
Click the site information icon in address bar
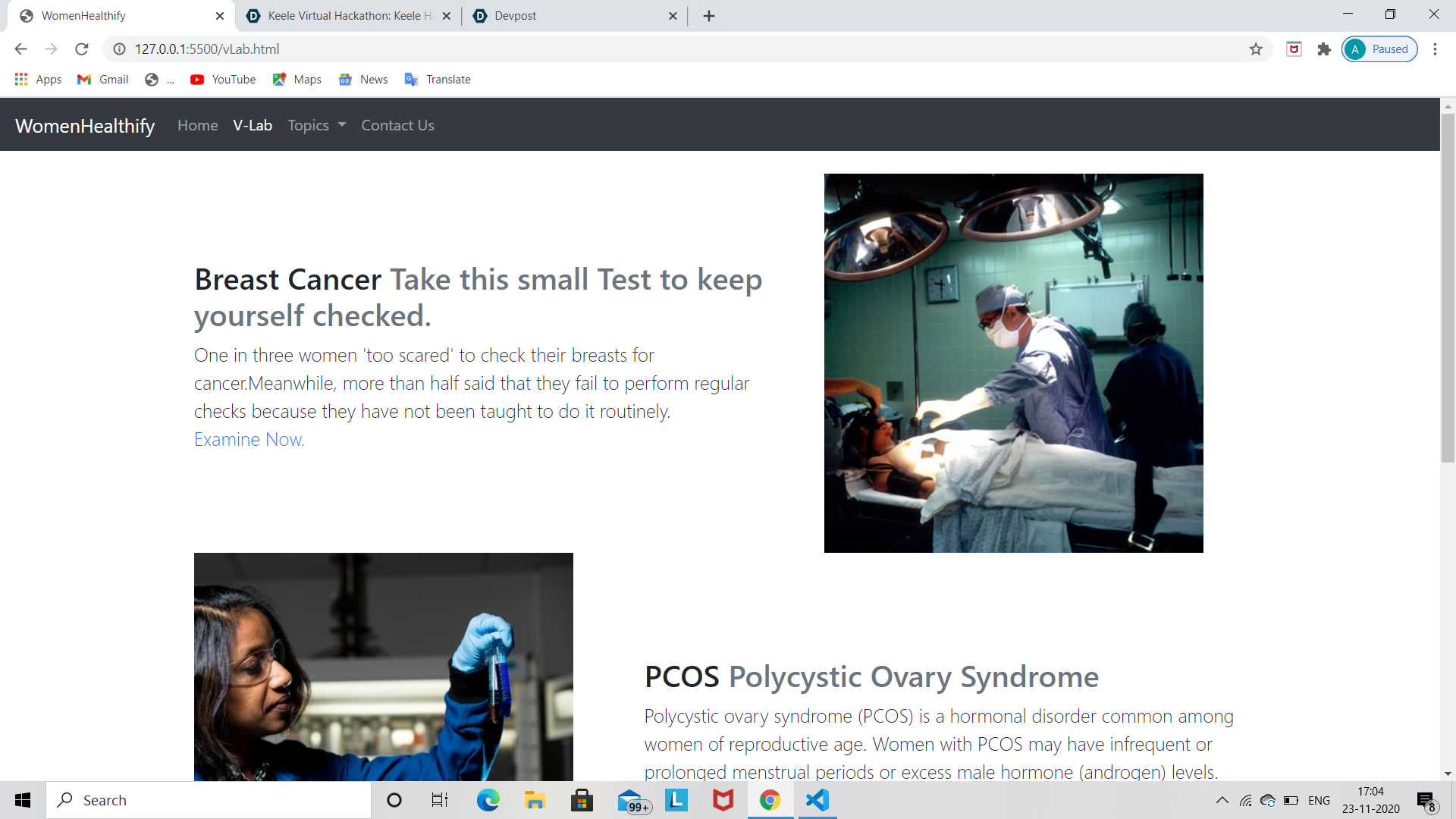click(119, 49)
